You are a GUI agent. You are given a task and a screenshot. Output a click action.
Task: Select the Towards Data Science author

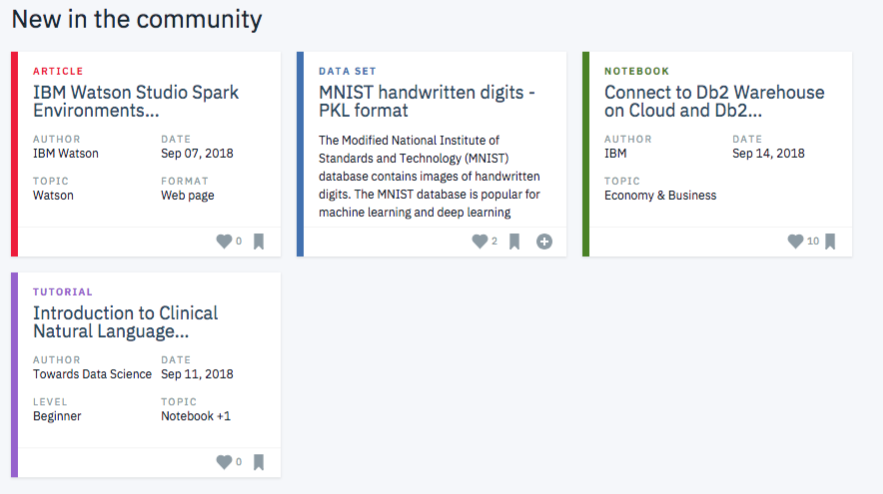pyautogui.click(x=92, y=374)
